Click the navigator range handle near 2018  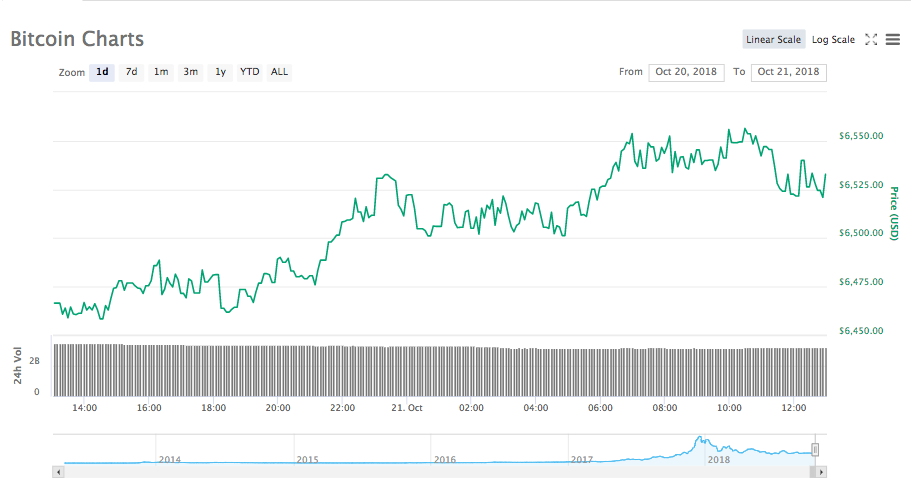[815, 449]
